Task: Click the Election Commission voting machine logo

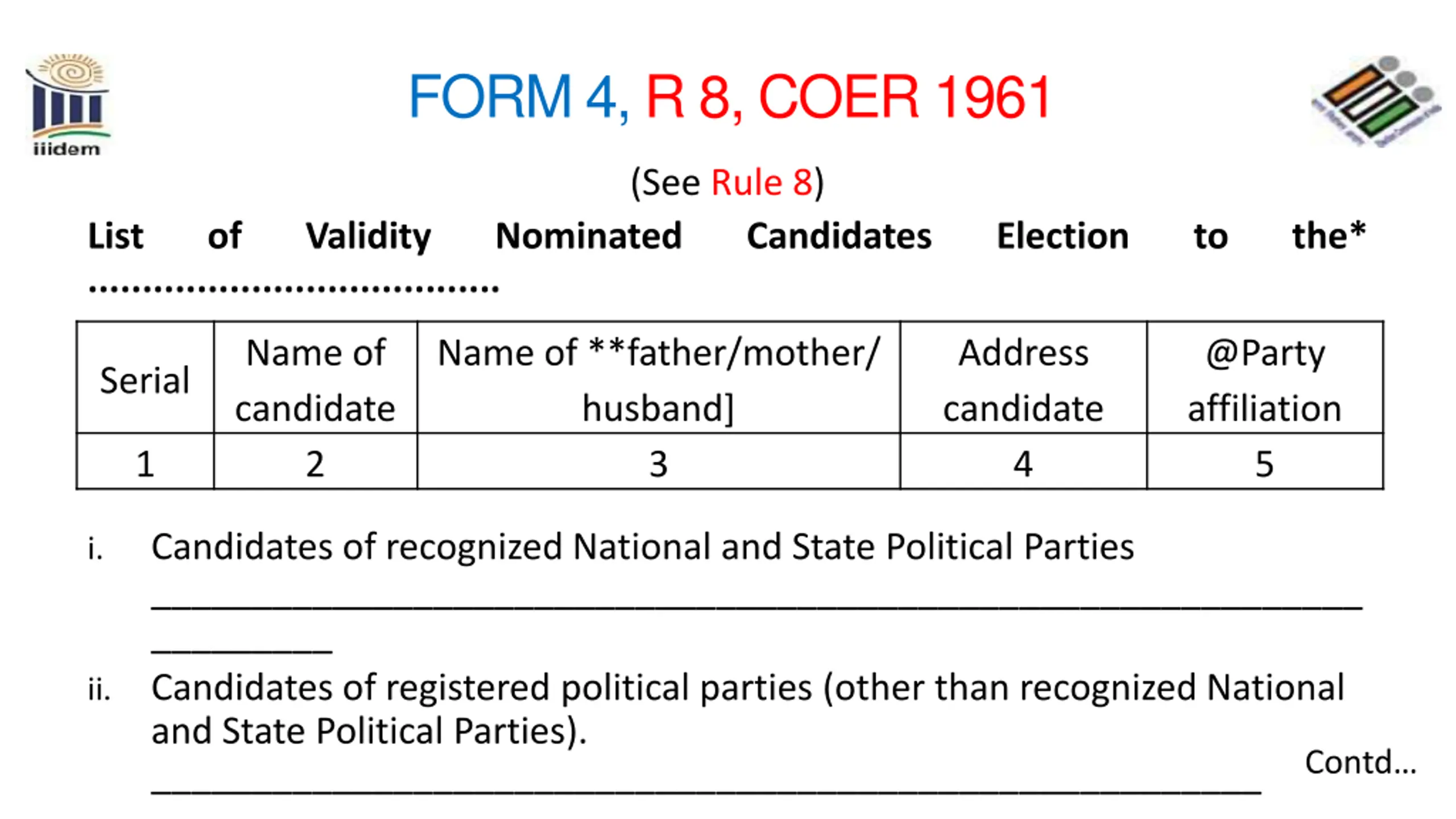Action: pos(1375,101)
